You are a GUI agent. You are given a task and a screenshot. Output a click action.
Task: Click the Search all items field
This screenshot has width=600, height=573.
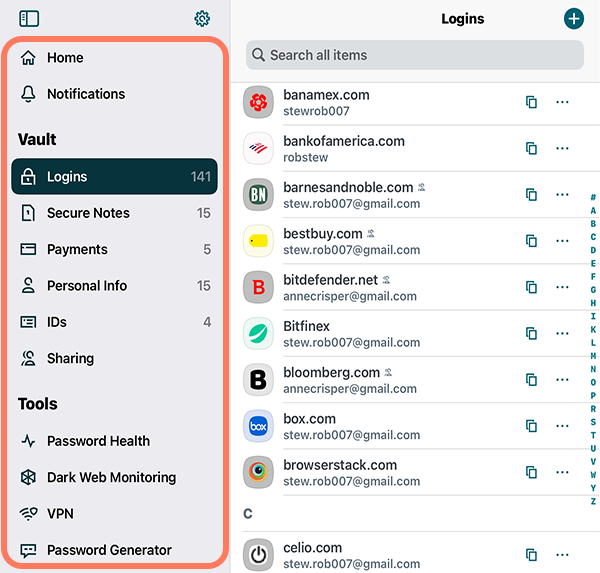(x=415, y=55)
